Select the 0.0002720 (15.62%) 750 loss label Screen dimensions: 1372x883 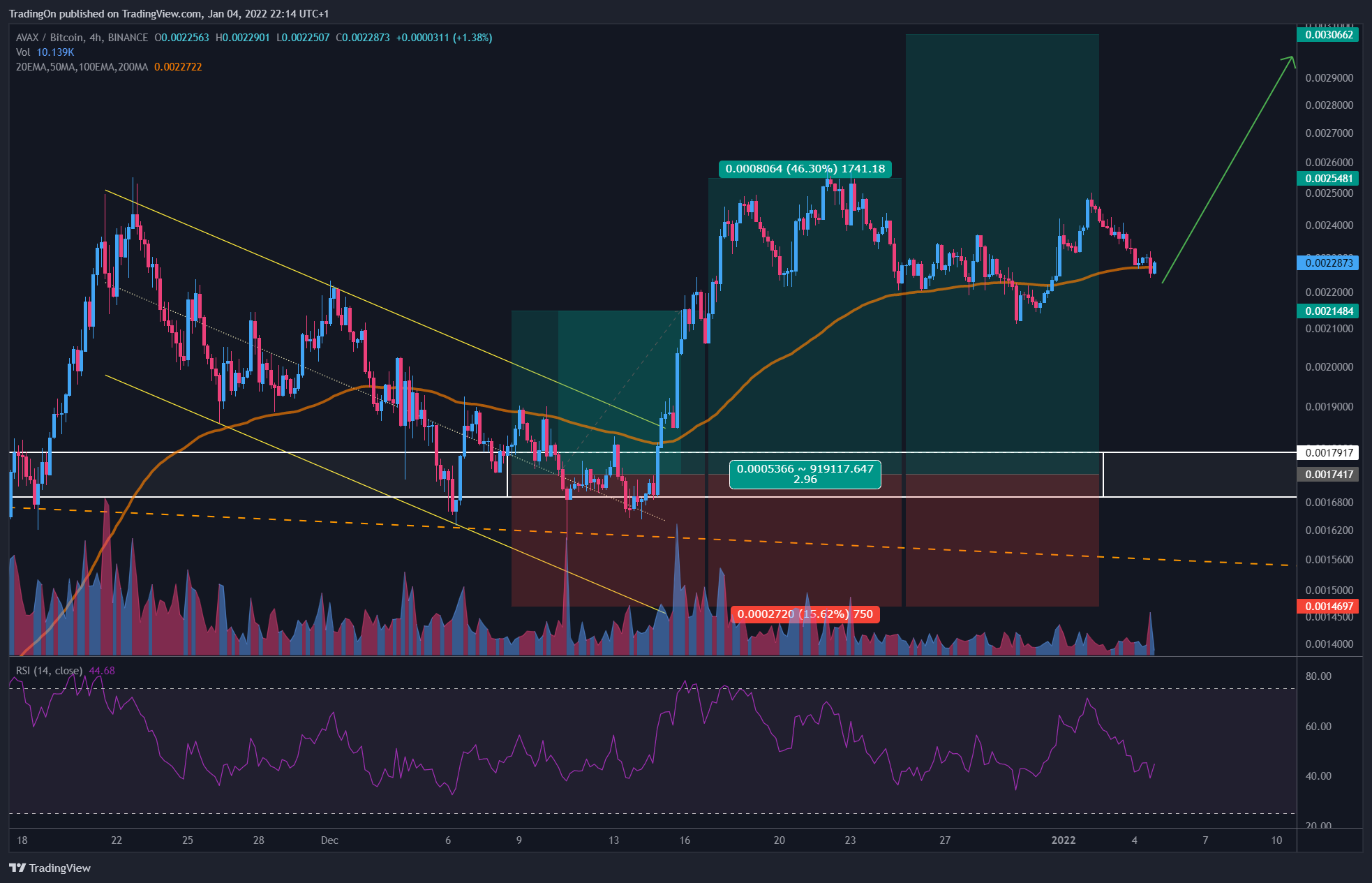pos(805,614)
